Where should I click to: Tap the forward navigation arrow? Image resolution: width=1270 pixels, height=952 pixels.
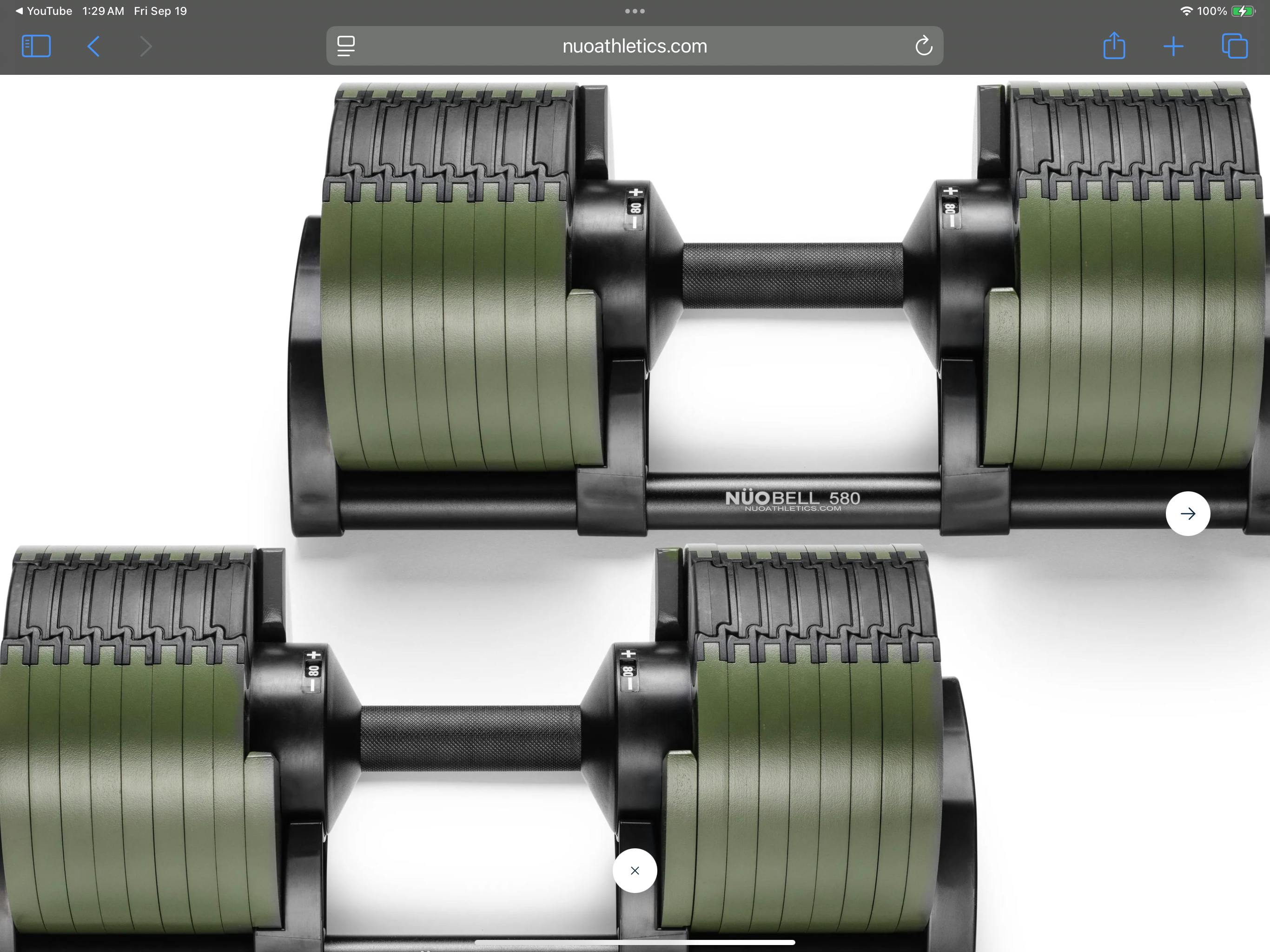click(x=145, y=46)
